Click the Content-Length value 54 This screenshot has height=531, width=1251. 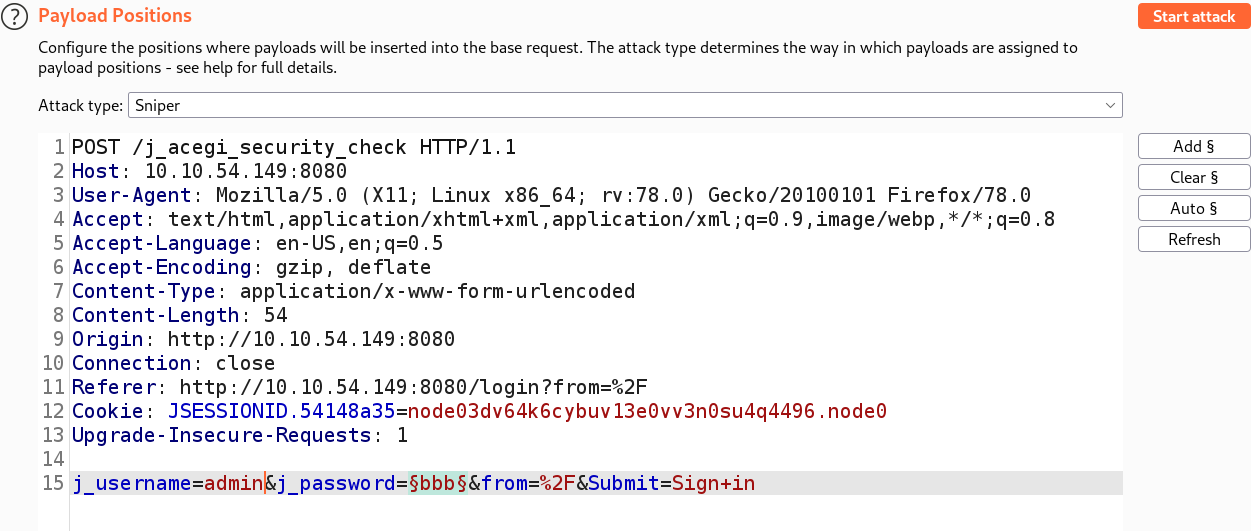275,316
